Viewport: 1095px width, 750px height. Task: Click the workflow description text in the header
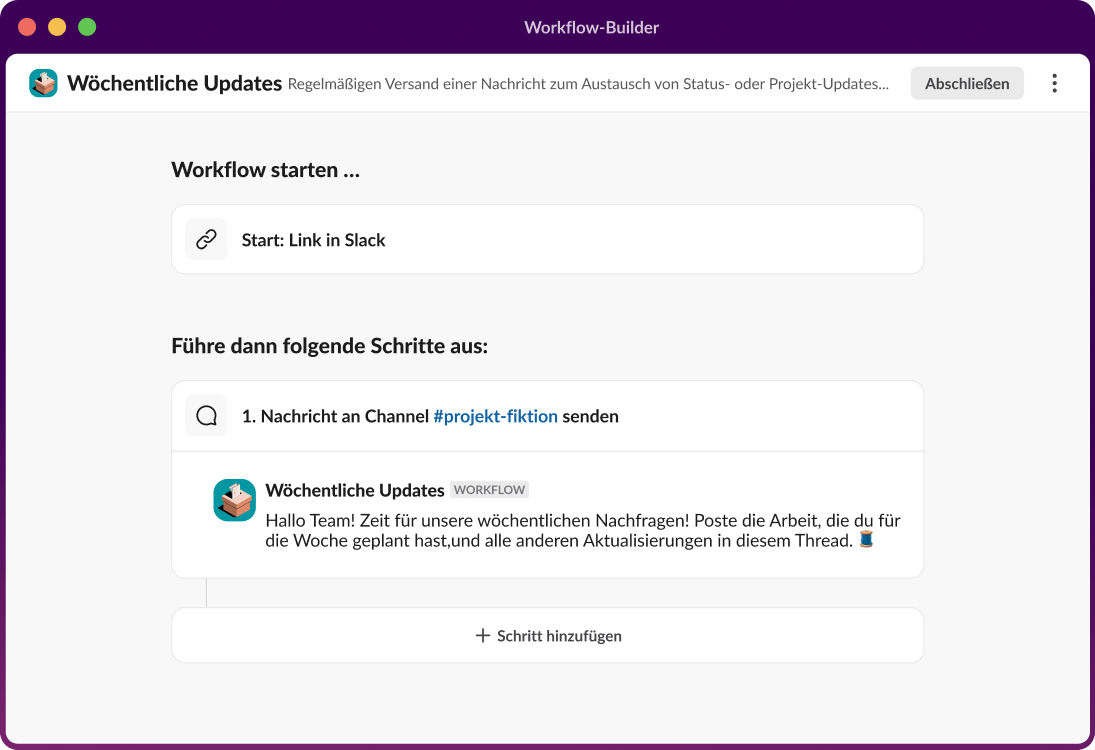point(590,85)
